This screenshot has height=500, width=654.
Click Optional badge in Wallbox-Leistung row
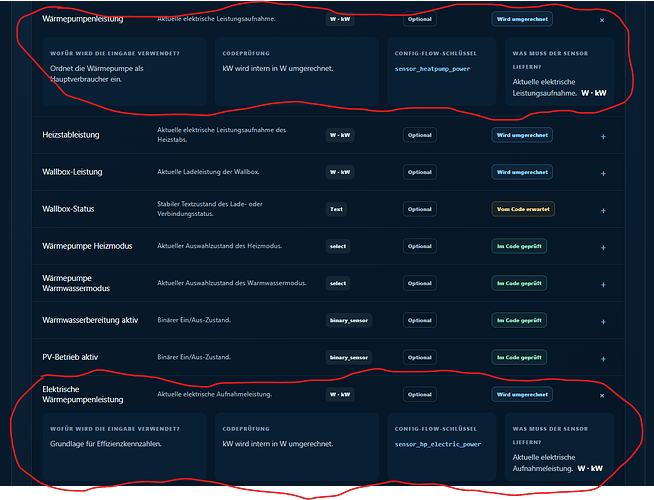click(420, 172)
